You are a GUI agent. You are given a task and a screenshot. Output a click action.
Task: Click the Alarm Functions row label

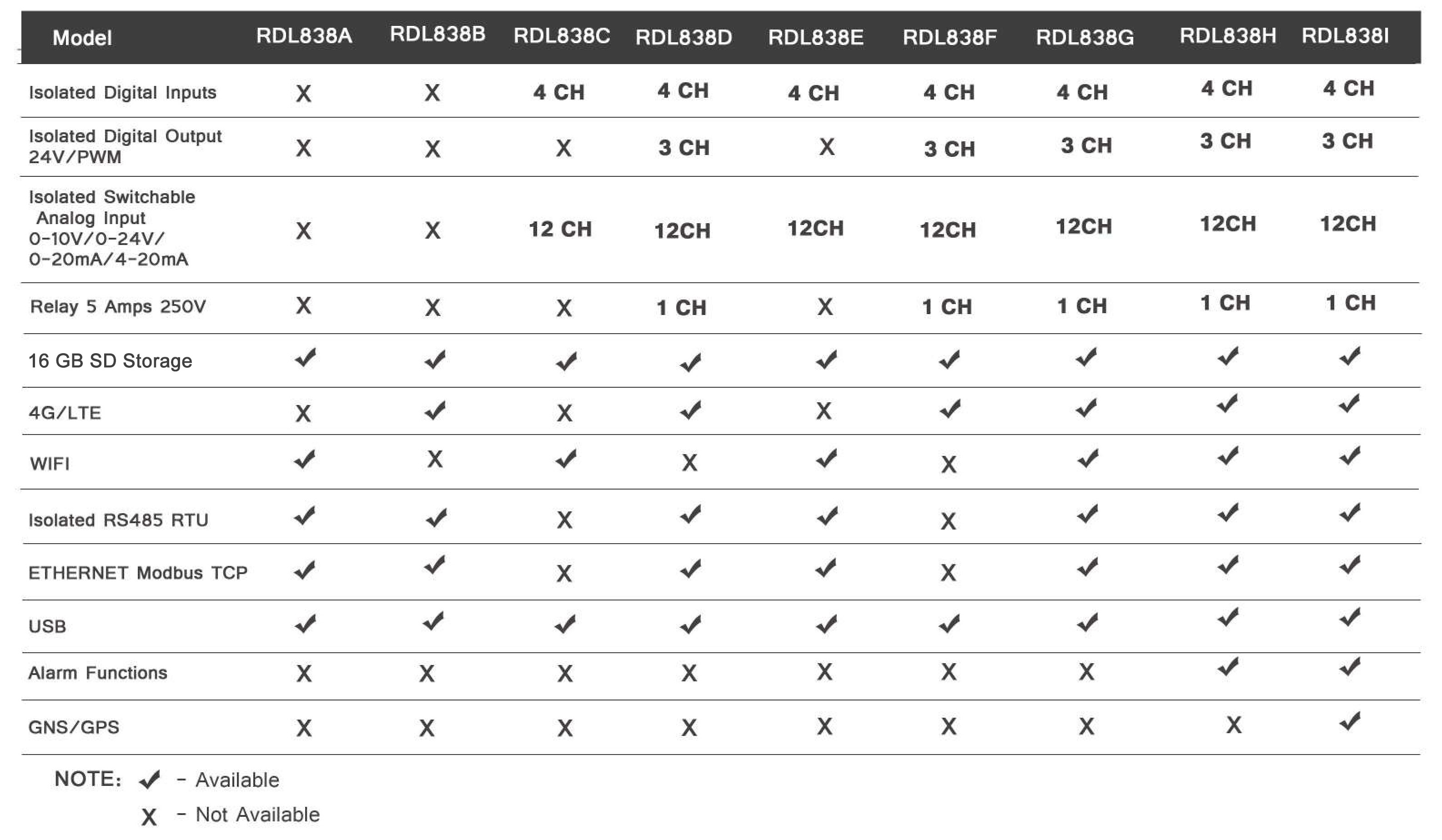tap(98, 673)
